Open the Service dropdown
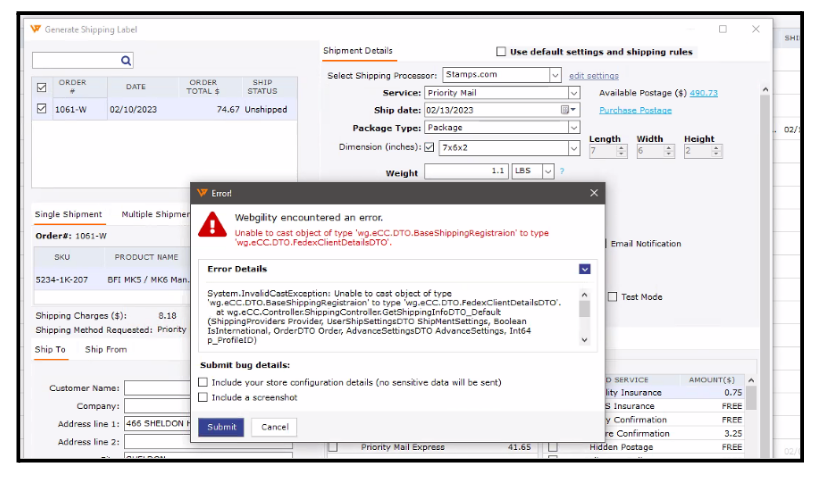Image resolution: width=813 pixels, height=479 pixels. pyautogui.click(x=573, y=93)
